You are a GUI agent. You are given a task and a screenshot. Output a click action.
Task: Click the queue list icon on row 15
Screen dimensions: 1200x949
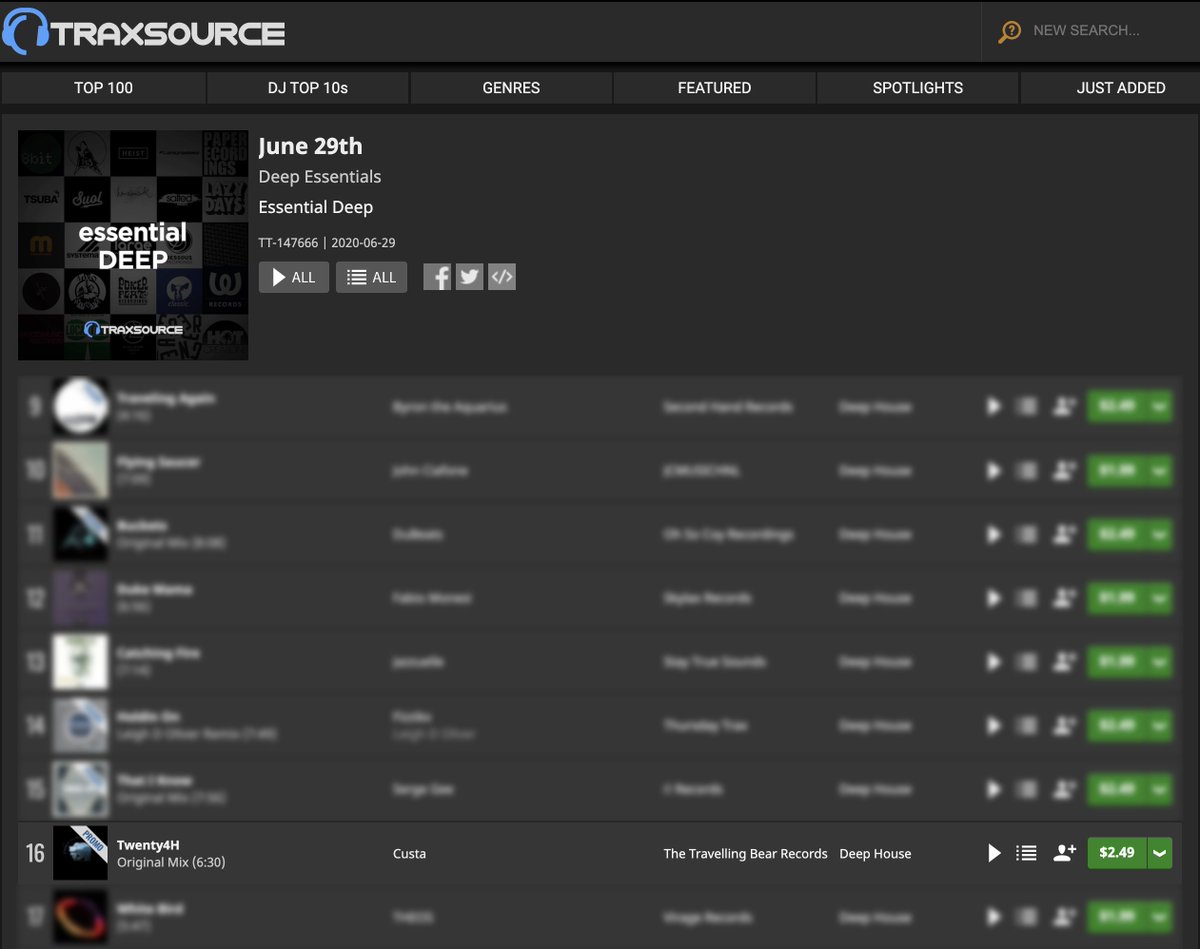click(x=1026, y=790)
